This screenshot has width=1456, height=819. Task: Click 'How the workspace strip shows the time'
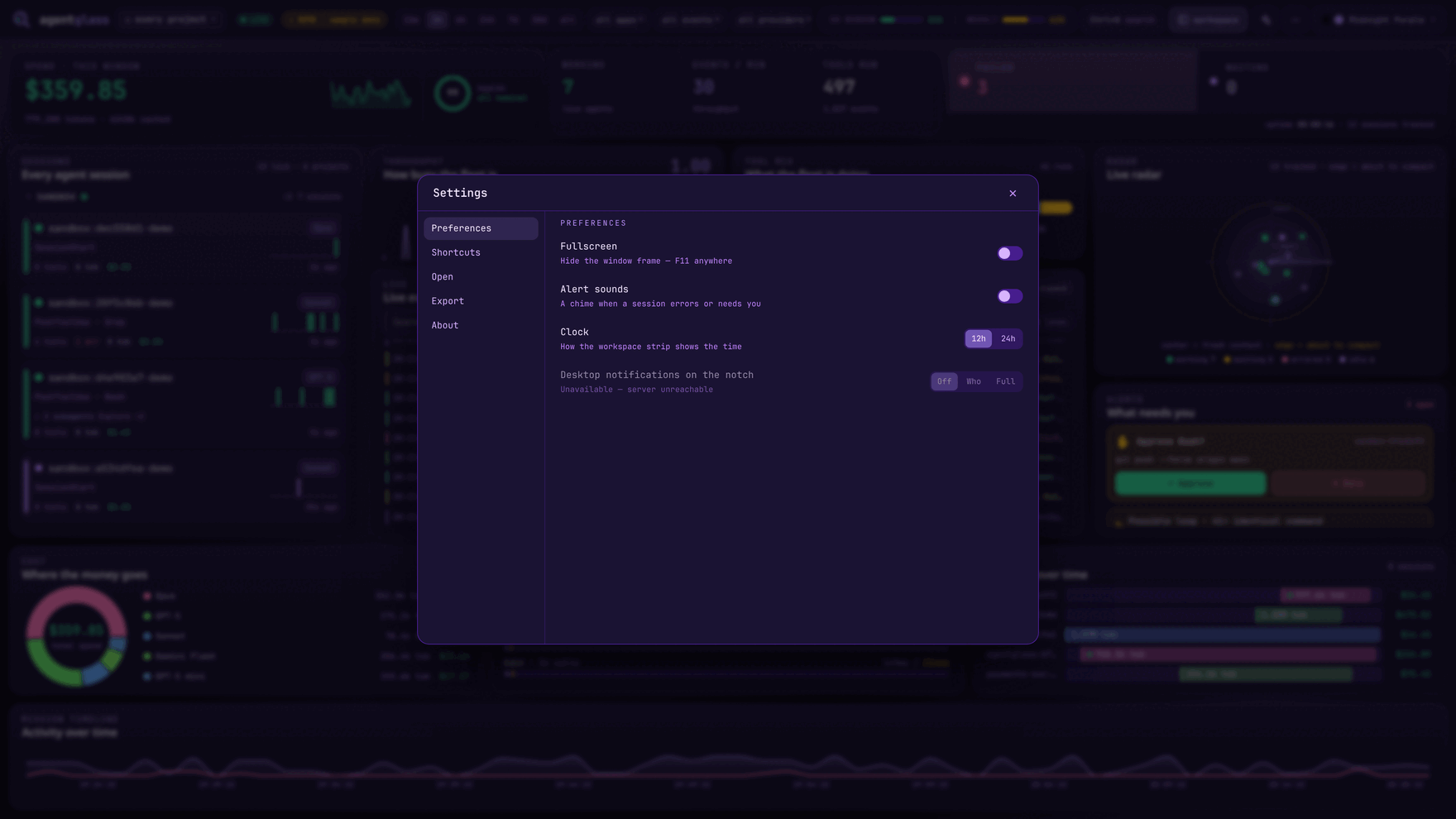pos(651,347)
